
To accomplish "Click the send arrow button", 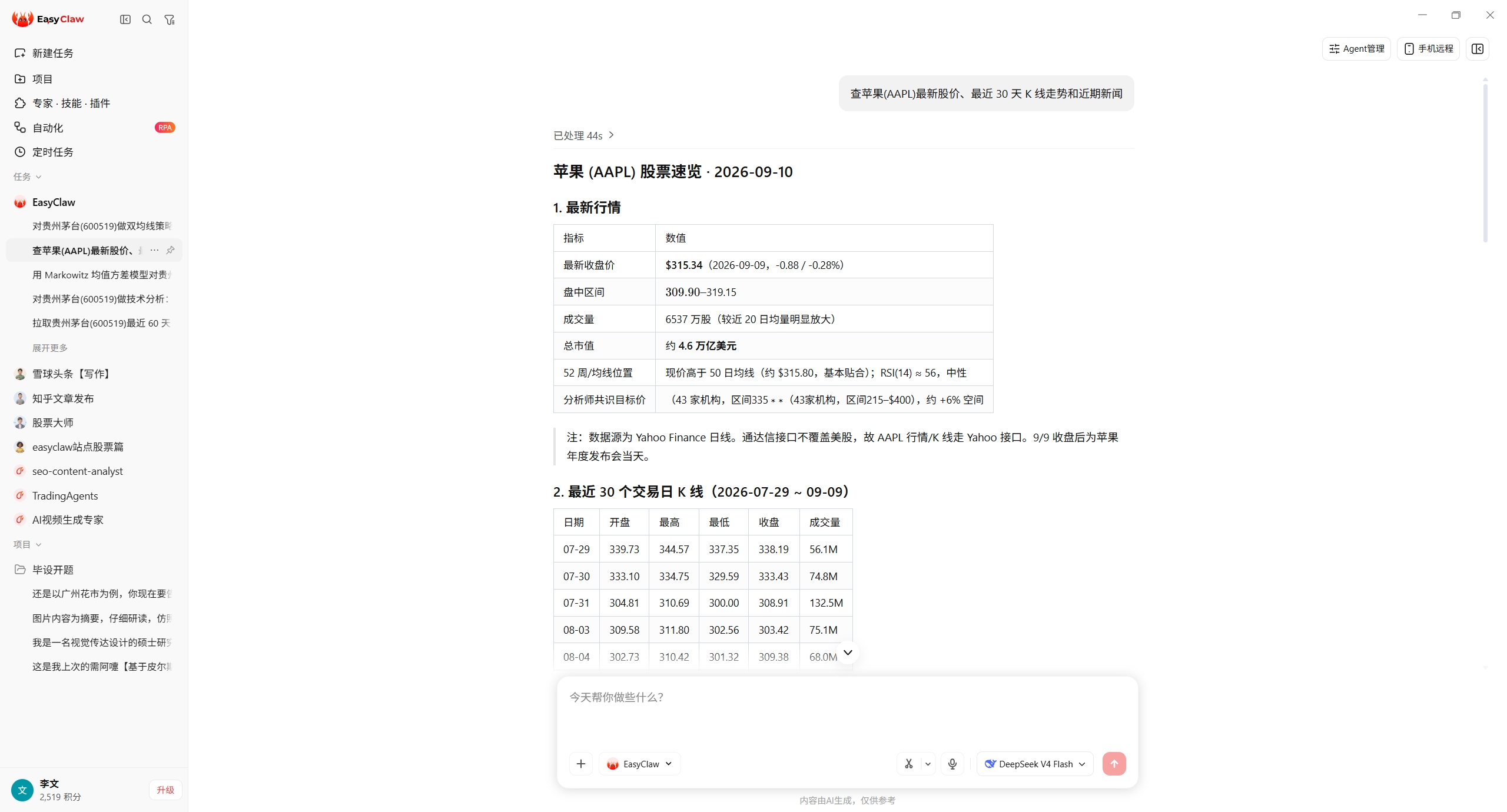I will click(x=1114, y=764).
